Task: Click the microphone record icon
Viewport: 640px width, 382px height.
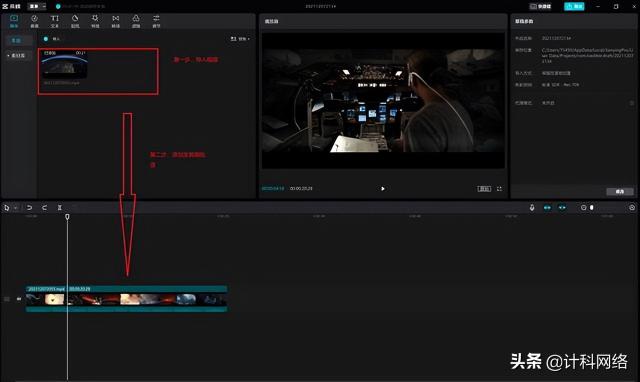Action: [x=532, y=208]
